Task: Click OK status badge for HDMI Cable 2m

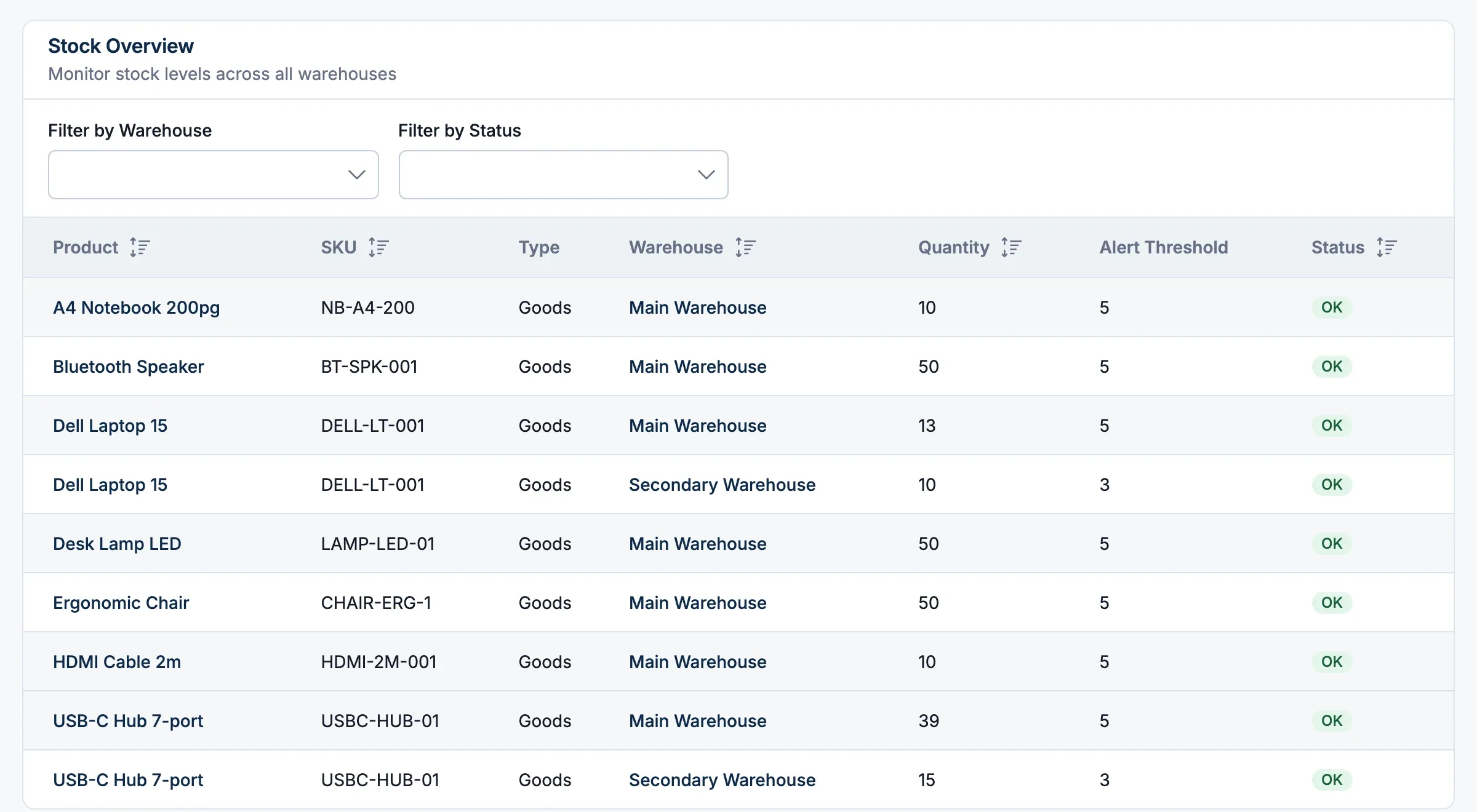Action: coord(1332,662)
